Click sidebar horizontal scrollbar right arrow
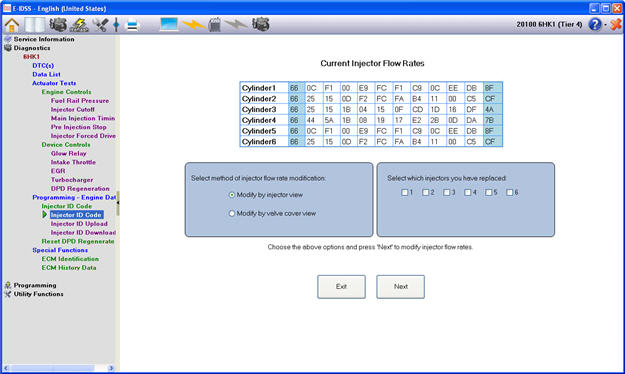Viewport: 625px width, 374px height. pyautogui.click(x=111, y=368)
